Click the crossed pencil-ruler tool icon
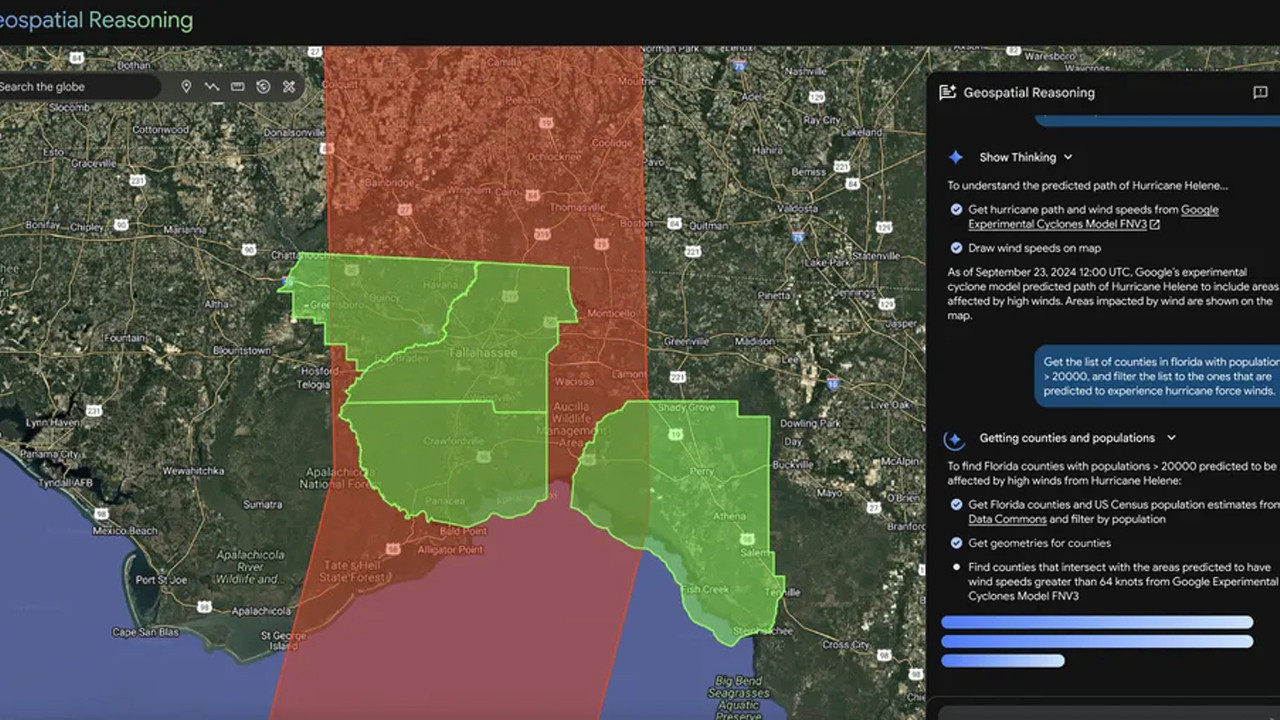This screenshot has height=720, width=1280. click(289, 87)
